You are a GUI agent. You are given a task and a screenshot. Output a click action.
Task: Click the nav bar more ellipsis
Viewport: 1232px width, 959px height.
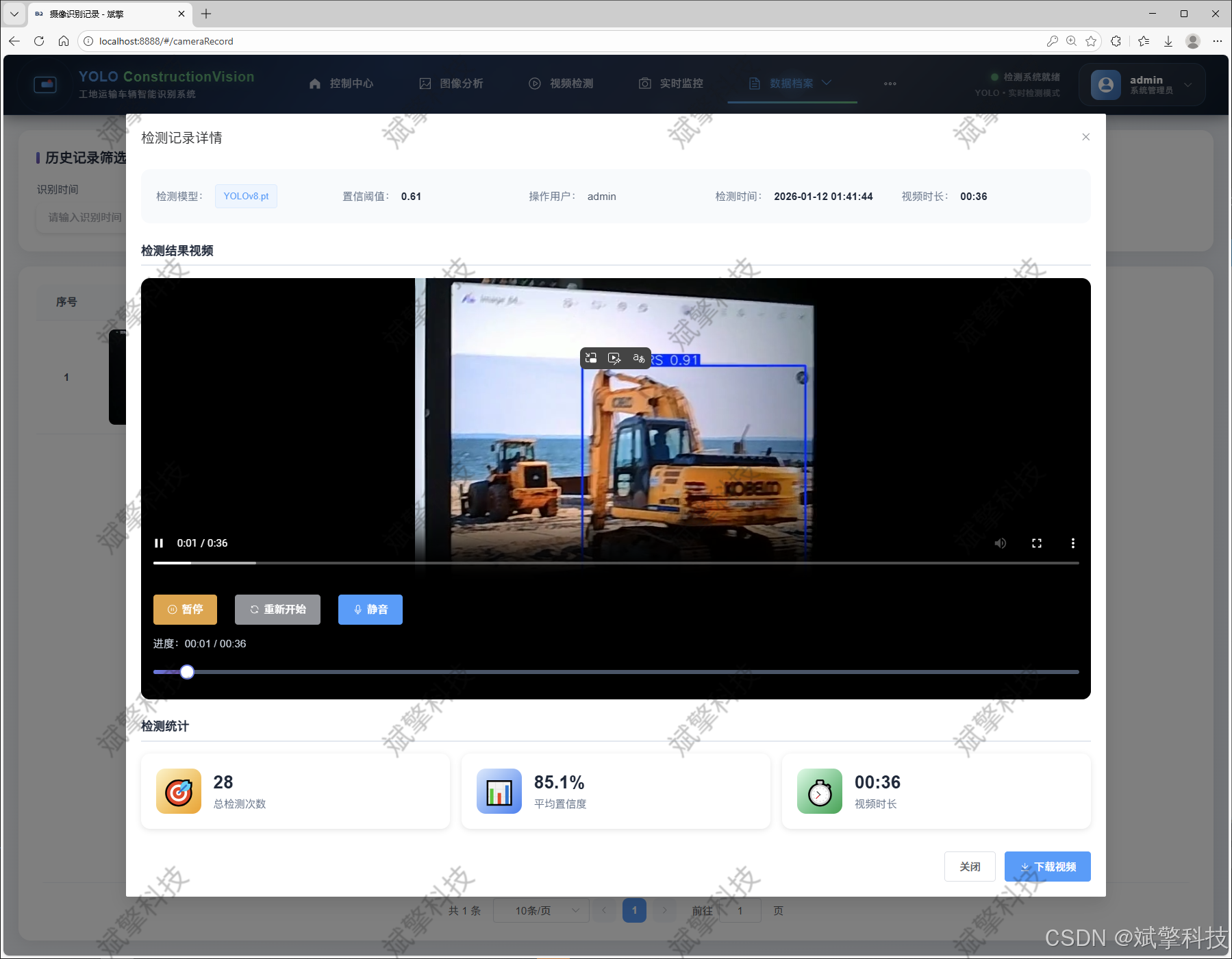(890, 84)
